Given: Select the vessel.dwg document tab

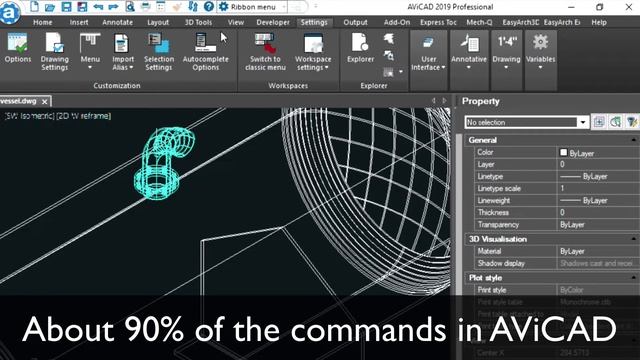Looking at the screenshot, I should (18, 101).
